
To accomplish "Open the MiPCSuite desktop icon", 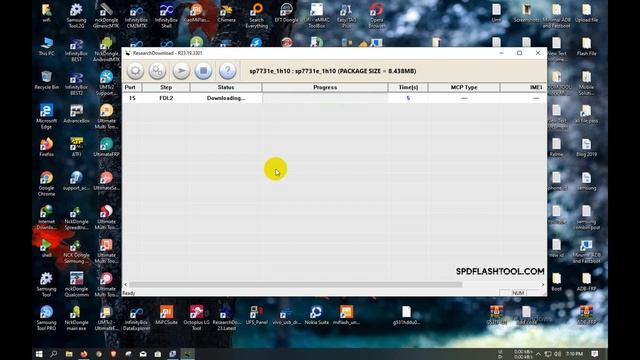I will [x=167, y=314].
